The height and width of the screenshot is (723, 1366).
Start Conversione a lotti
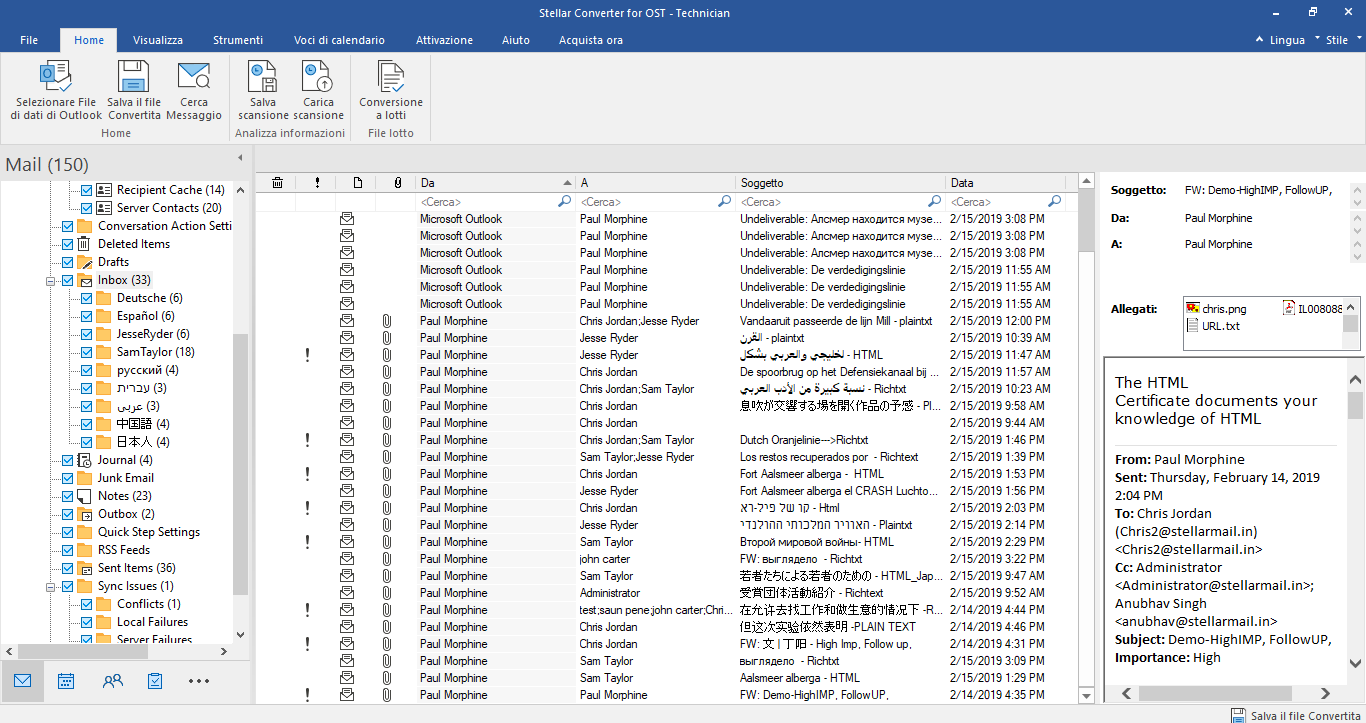[391, 90]
